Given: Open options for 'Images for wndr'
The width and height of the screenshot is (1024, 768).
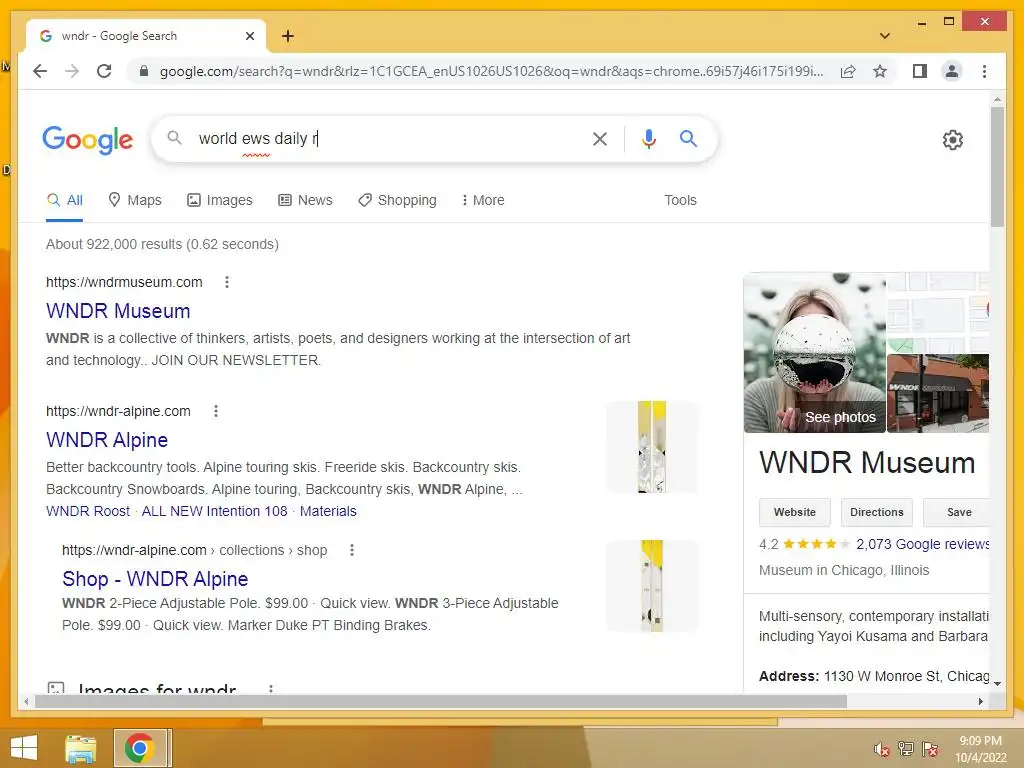Looking at the screenshot, I should (x=270, y=688).
